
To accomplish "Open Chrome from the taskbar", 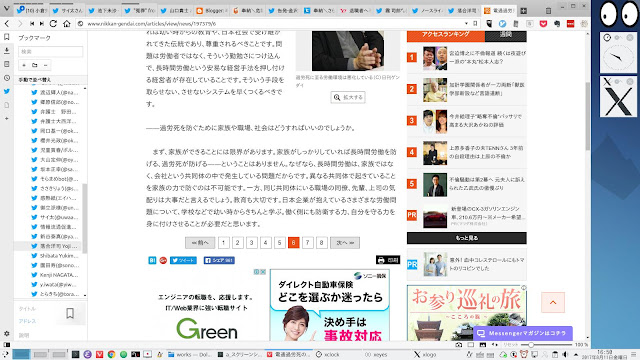I will click(111, 354).
